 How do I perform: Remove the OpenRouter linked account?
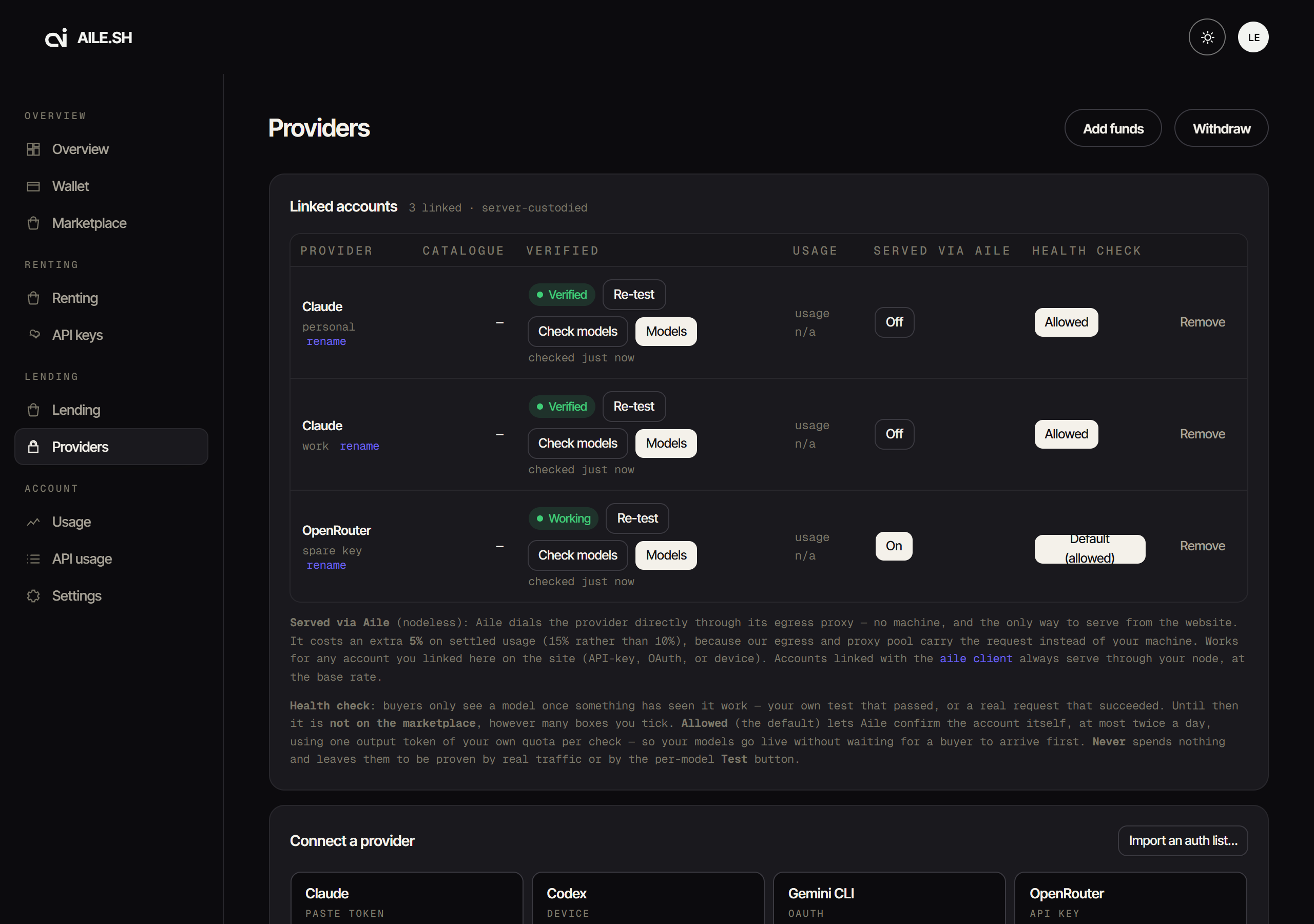click(1202, 546)
